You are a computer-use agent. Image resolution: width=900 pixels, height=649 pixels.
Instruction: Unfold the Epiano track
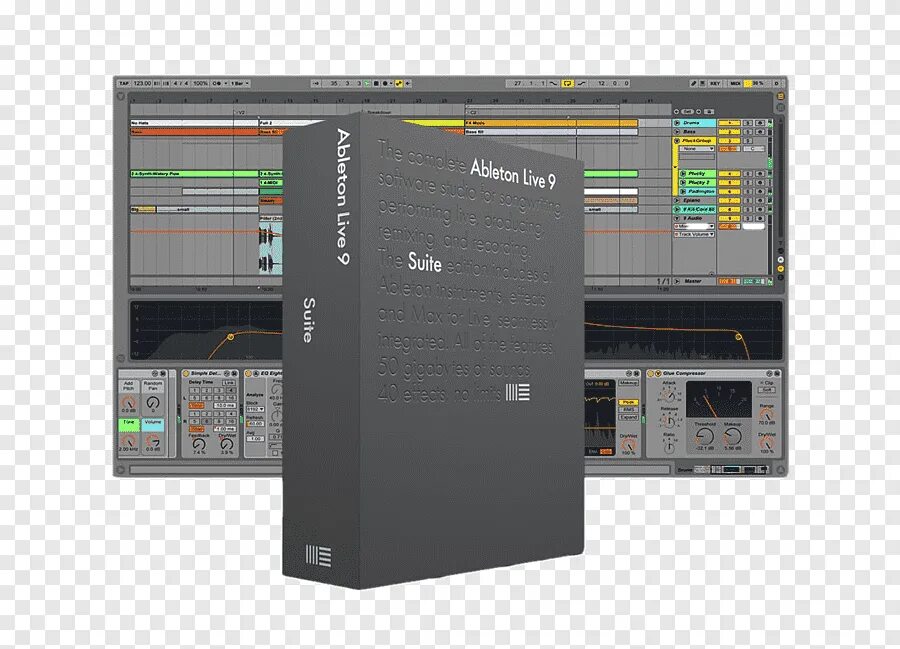click(677, 200)
